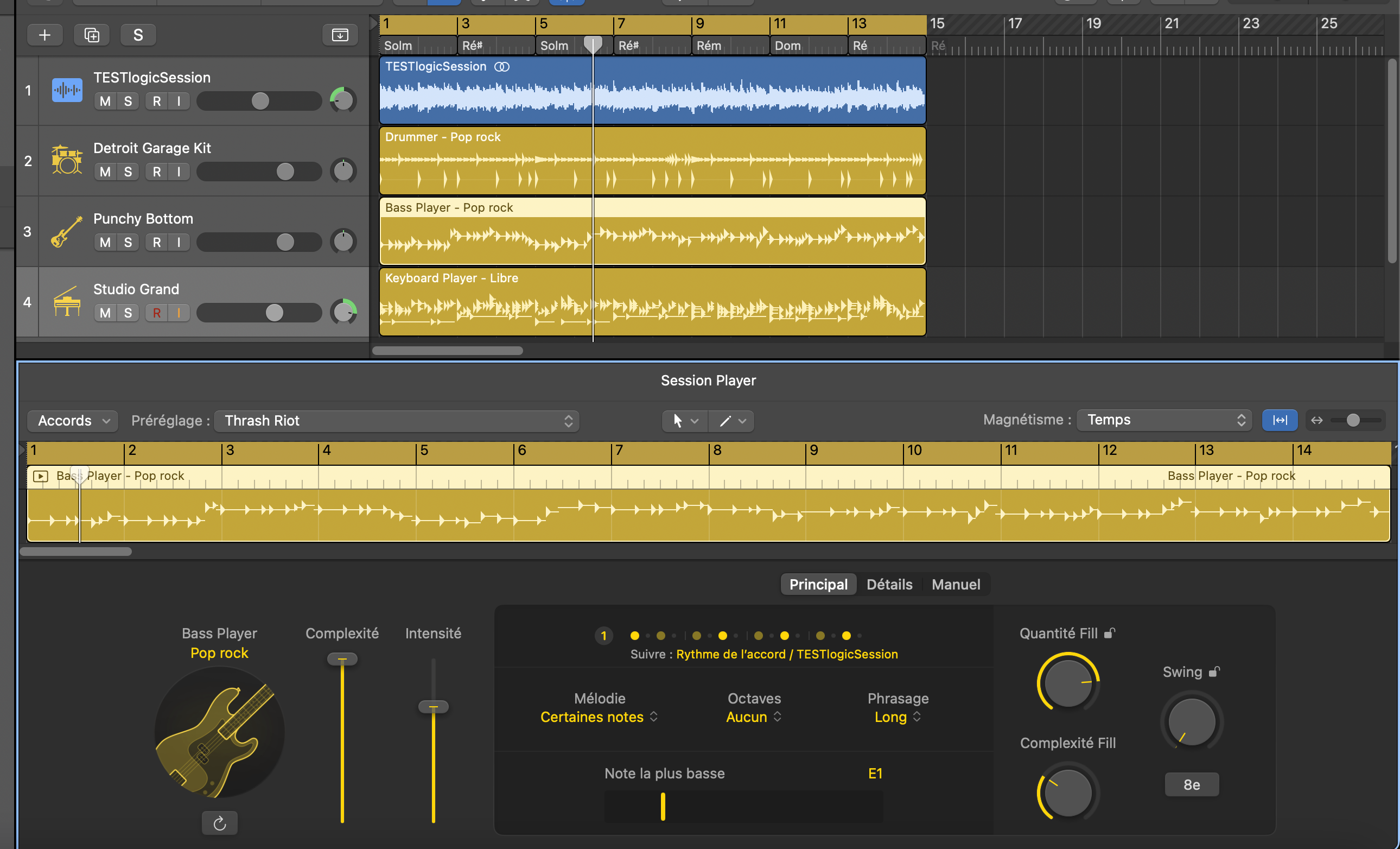Open the Thrash Riot preset menu
Screen dimensions: 1400x849
[397, 421]
